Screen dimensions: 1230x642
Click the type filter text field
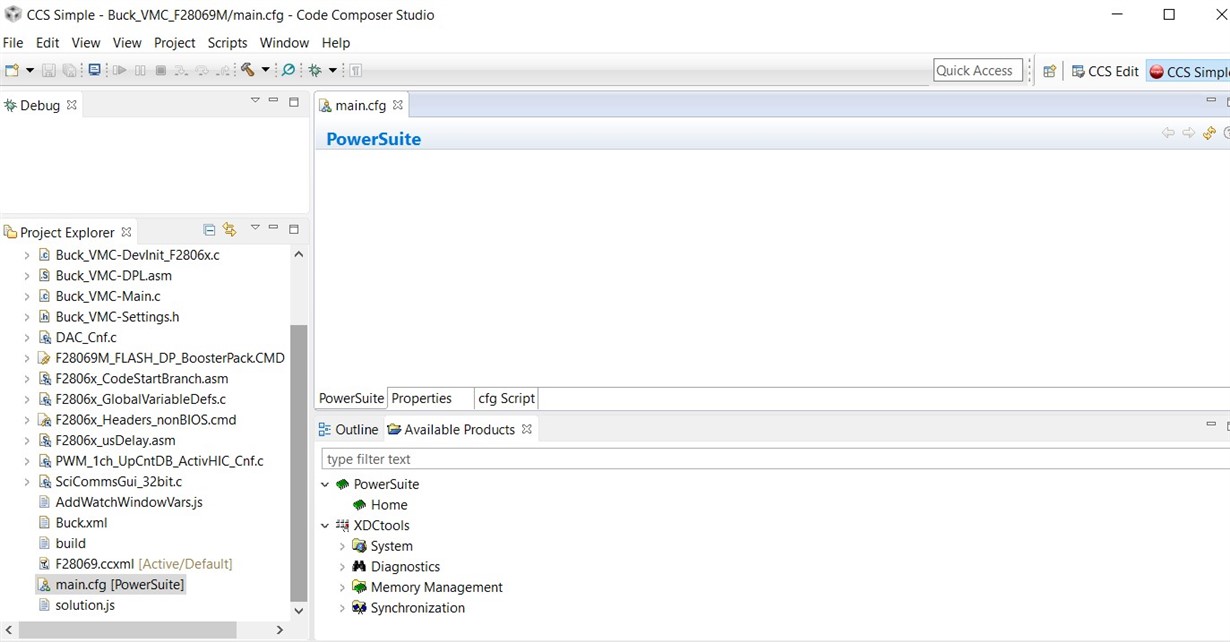pos(775,459)
